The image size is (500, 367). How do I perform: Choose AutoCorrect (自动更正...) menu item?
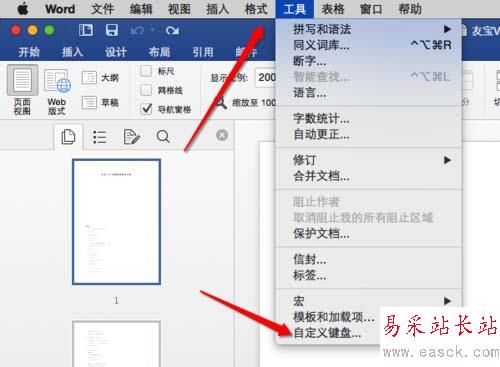click(368, 134)
